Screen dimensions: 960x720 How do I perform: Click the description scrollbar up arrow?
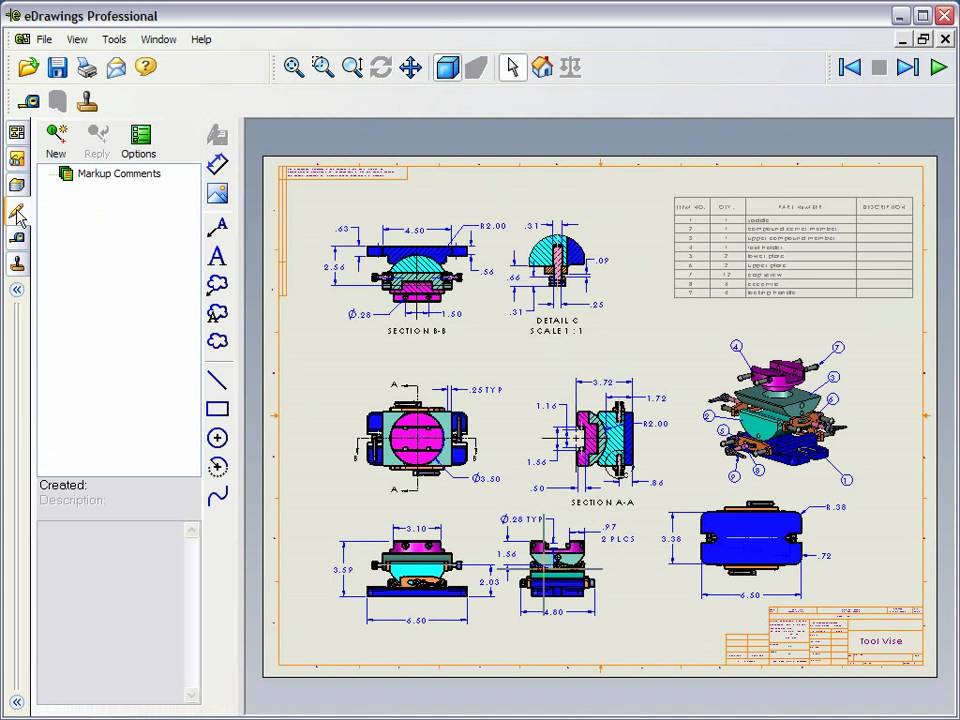(x=192, y=530)
